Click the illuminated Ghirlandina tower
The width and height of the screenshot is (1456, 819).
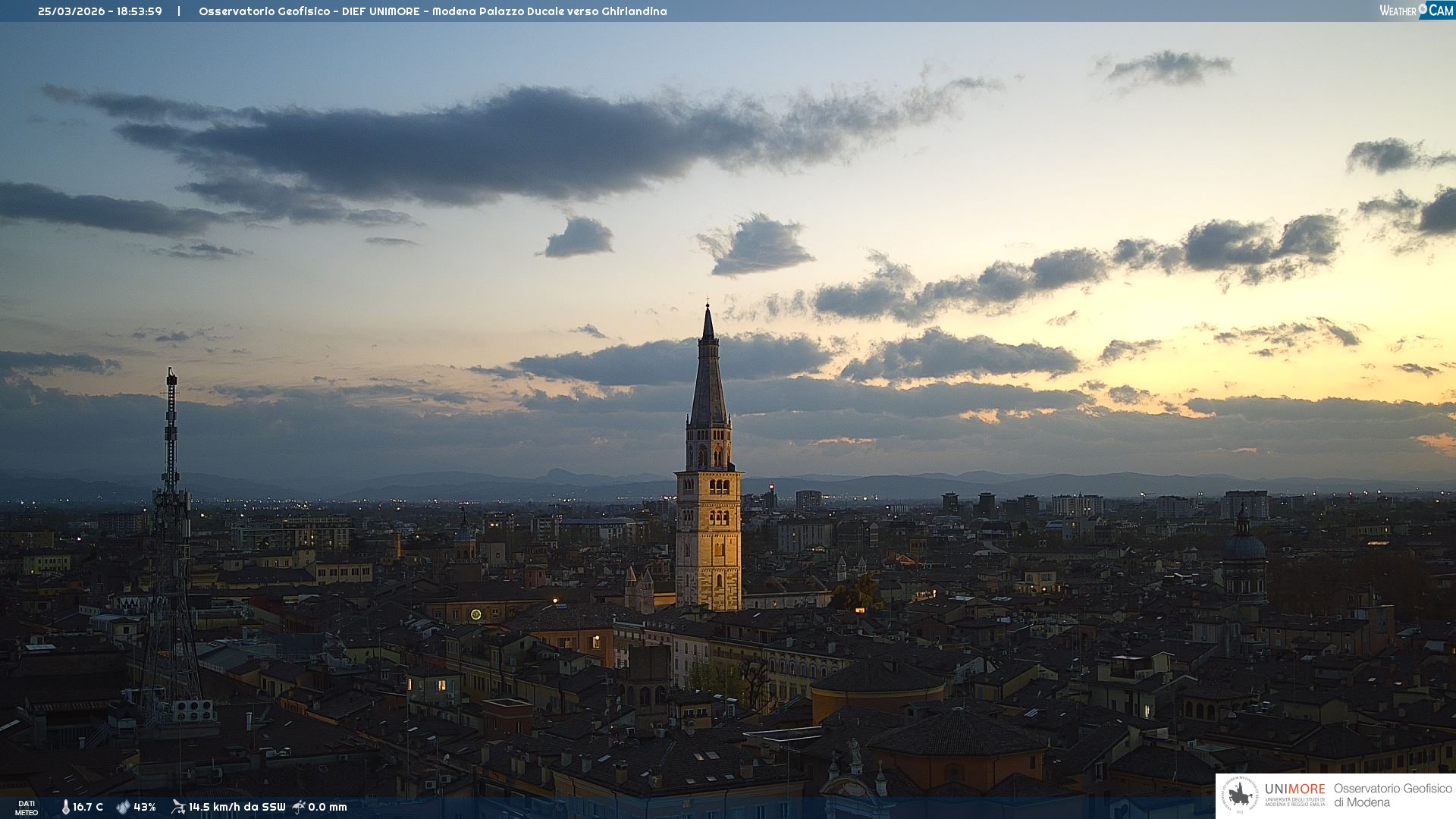[709, 531]
